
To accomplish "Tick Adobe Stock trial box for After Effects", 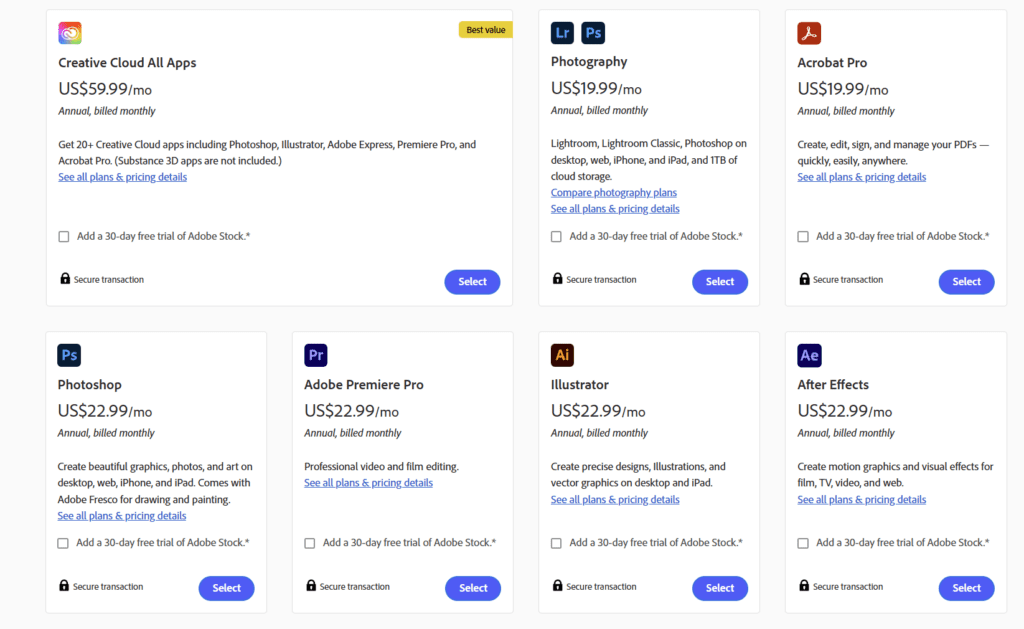I will coord(803,543).
